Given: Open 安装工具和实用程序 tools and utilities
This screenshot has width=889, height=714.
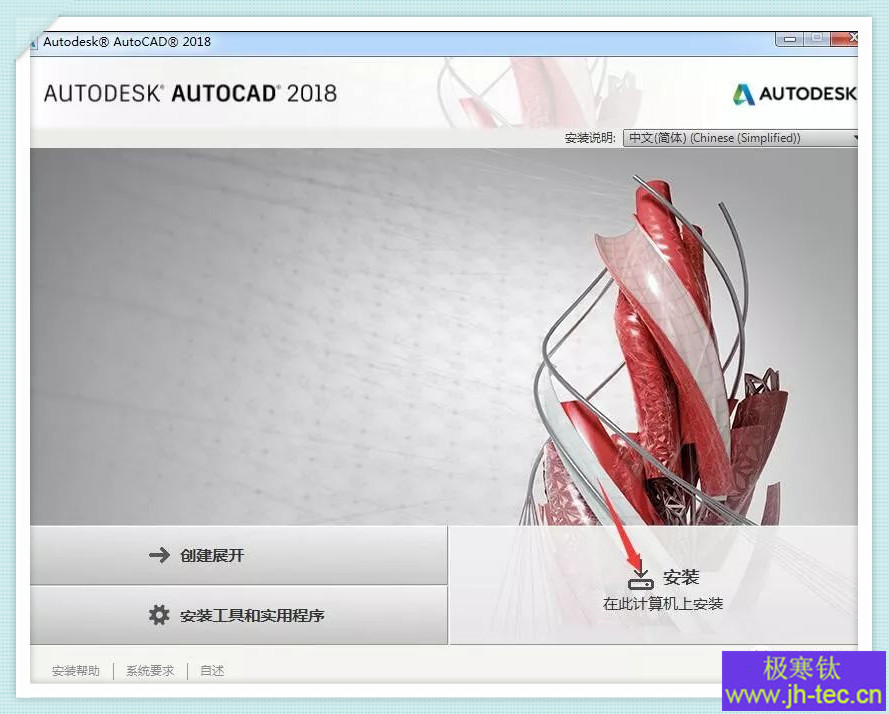Looking at the screenshot, I should click(239, 615).
